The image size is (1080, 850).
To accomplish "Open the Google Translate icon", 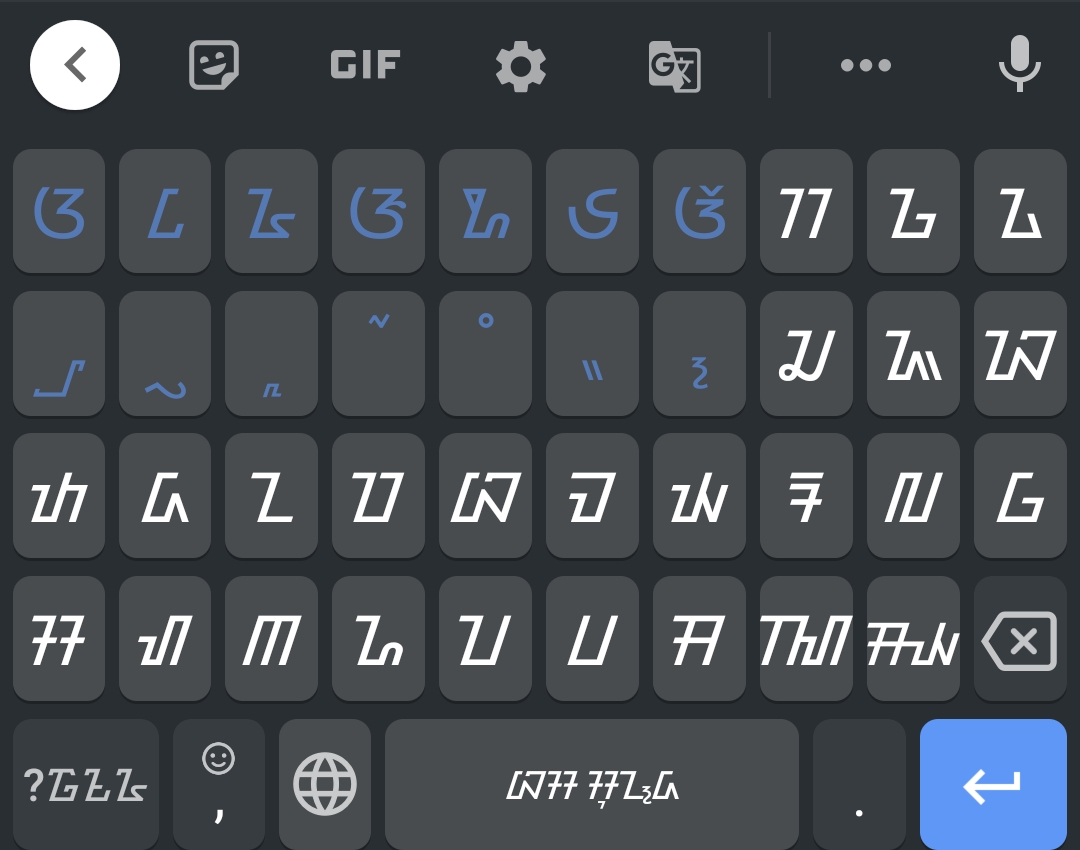I will 674,67.
